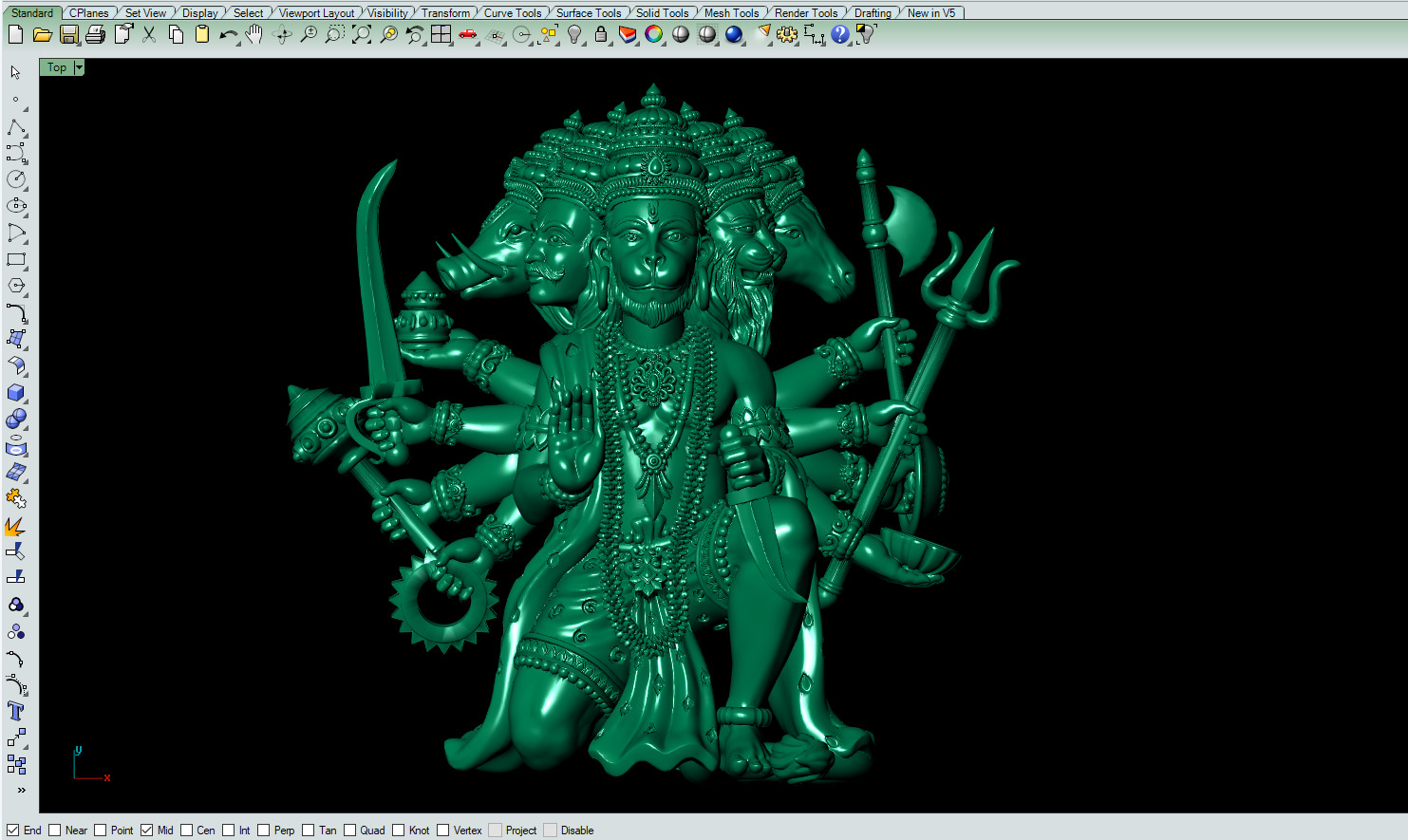Select the arrow pointer tool in sidebar
This screenshot has width=1408, height=840.
(15, 73)
